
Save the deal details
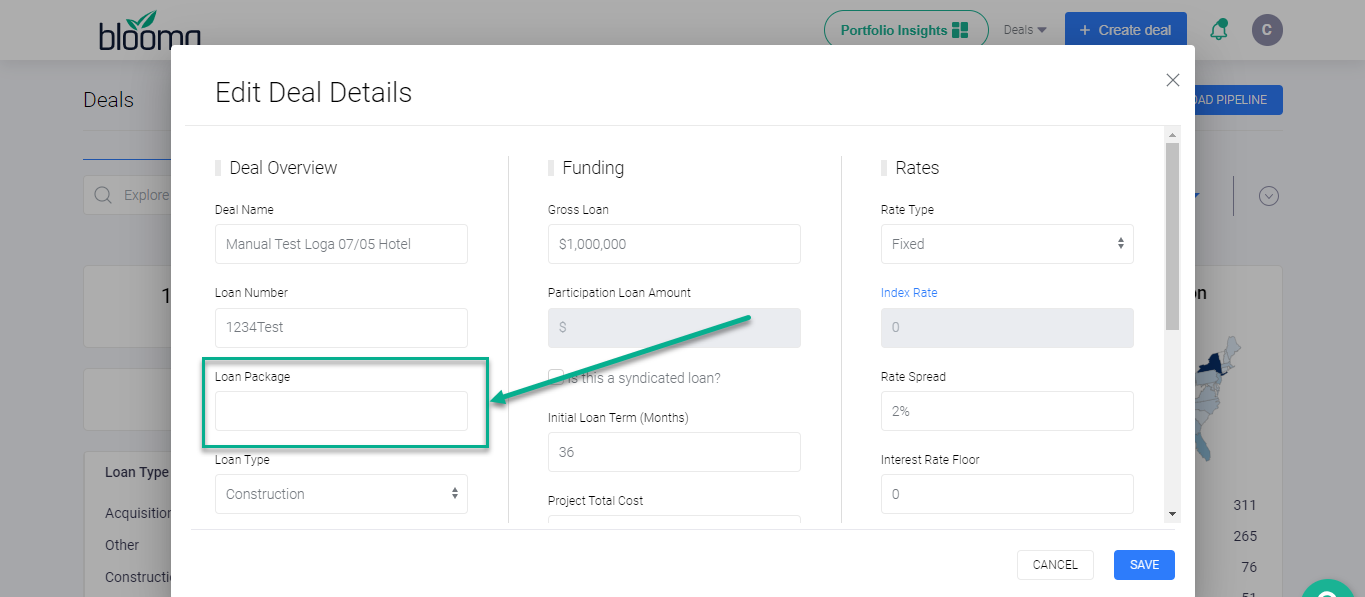point(1144,565)
